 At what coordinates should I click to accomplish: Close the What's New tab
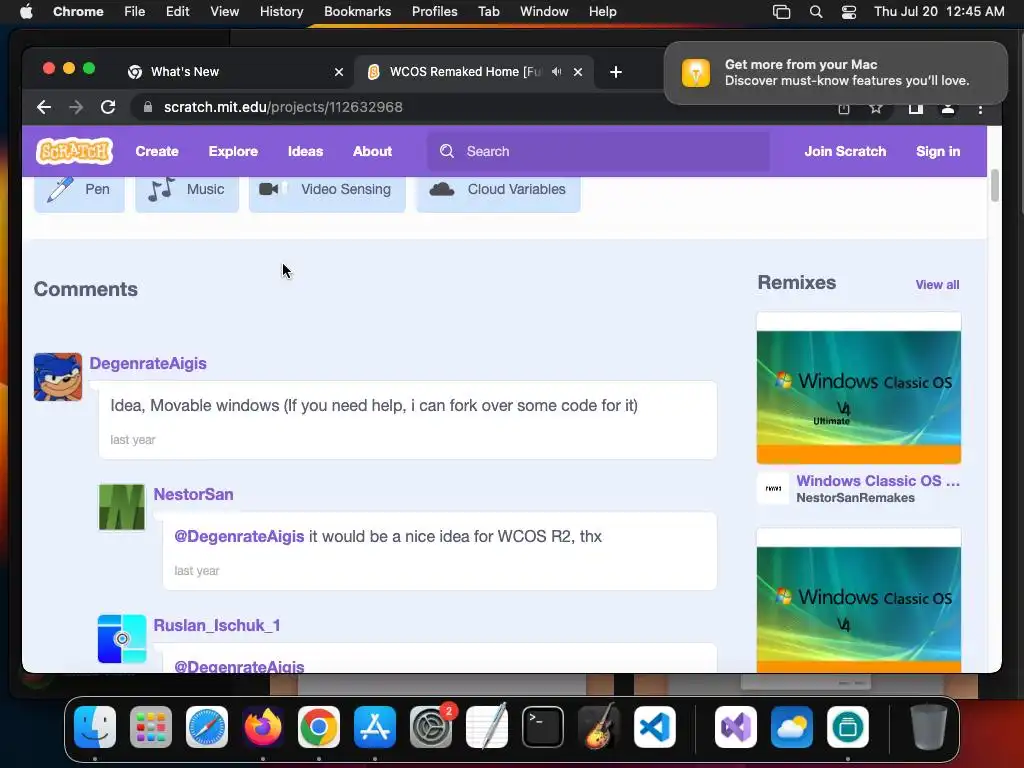pos(339,72)
